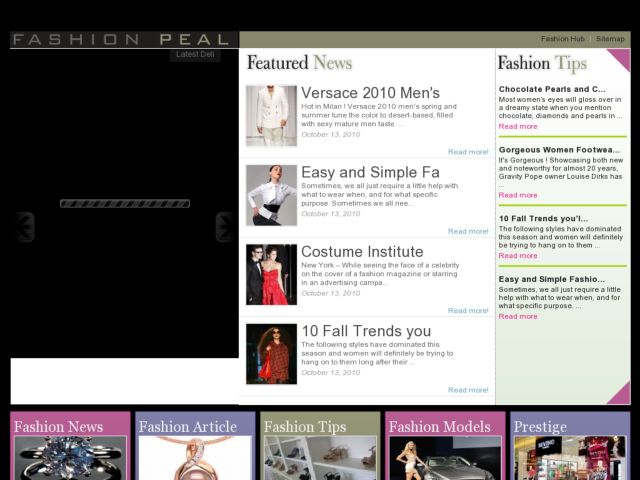
Task: Read more on Easy and Simple featured article
Action: coord(468,231)
